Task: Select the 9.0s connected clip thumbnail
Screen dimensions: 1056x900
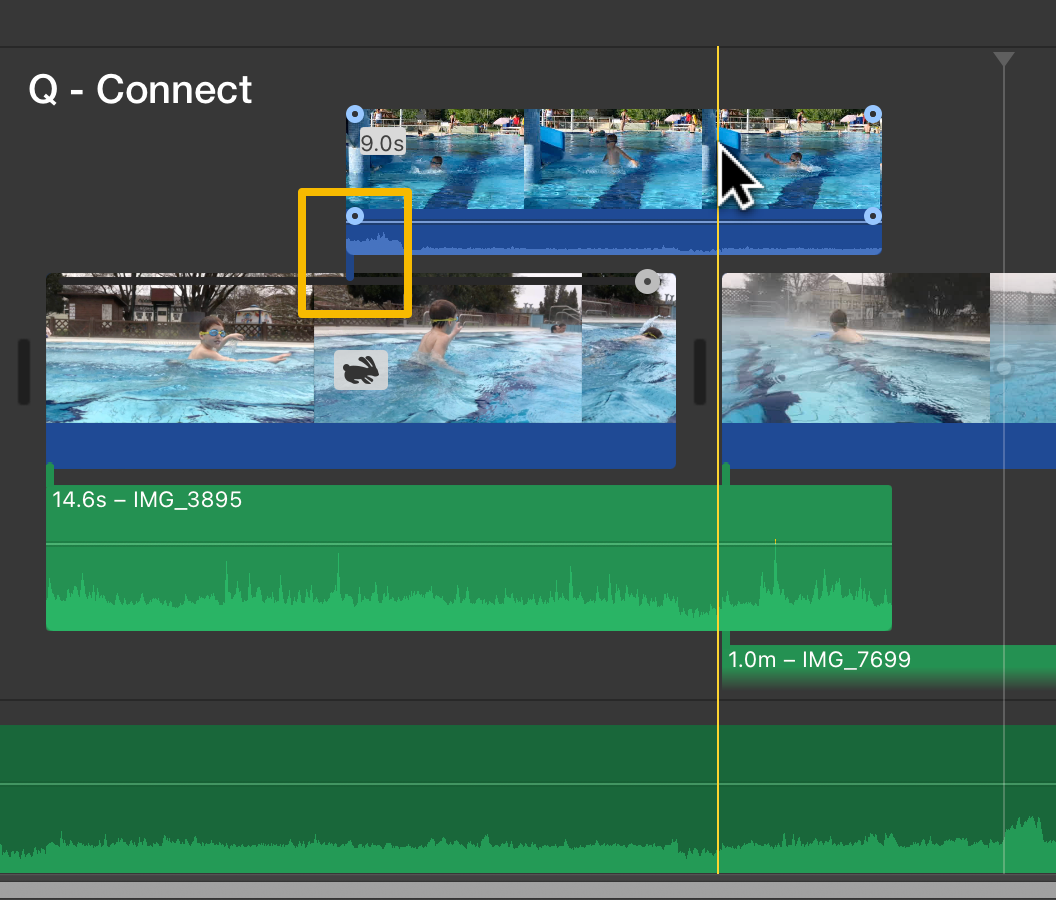Action: (x=614, y=159)
